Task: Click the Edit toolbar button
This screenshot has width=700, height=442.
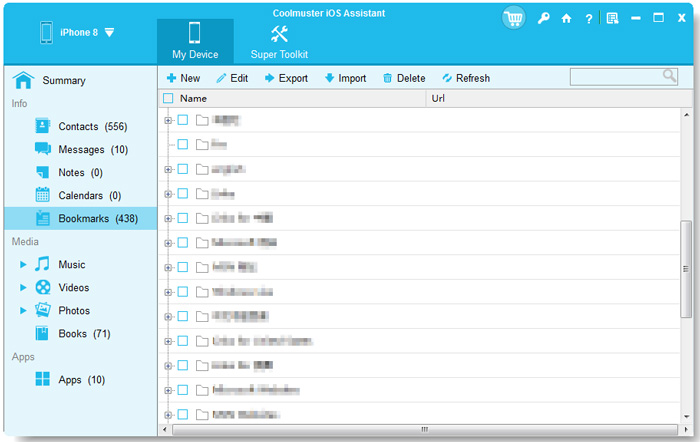Action: point(232,78)
